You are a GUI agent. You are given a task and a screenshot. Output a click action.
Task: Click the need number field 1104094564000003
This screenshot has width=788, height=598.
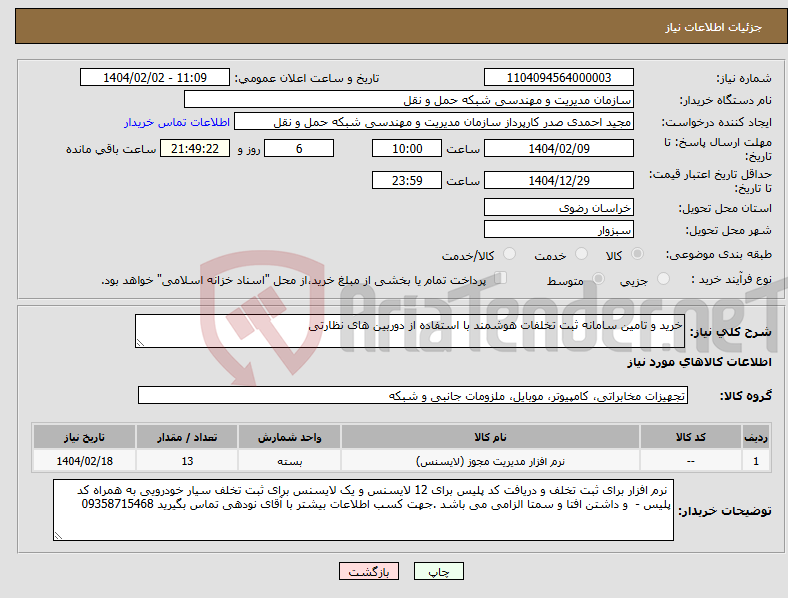[558, 77]
